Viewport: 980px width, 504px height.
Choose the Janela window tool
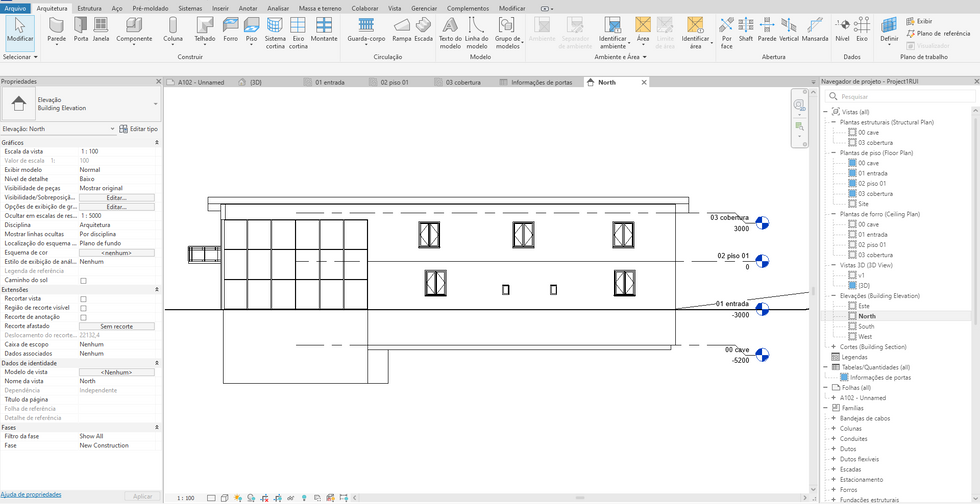tap(101, 30)
